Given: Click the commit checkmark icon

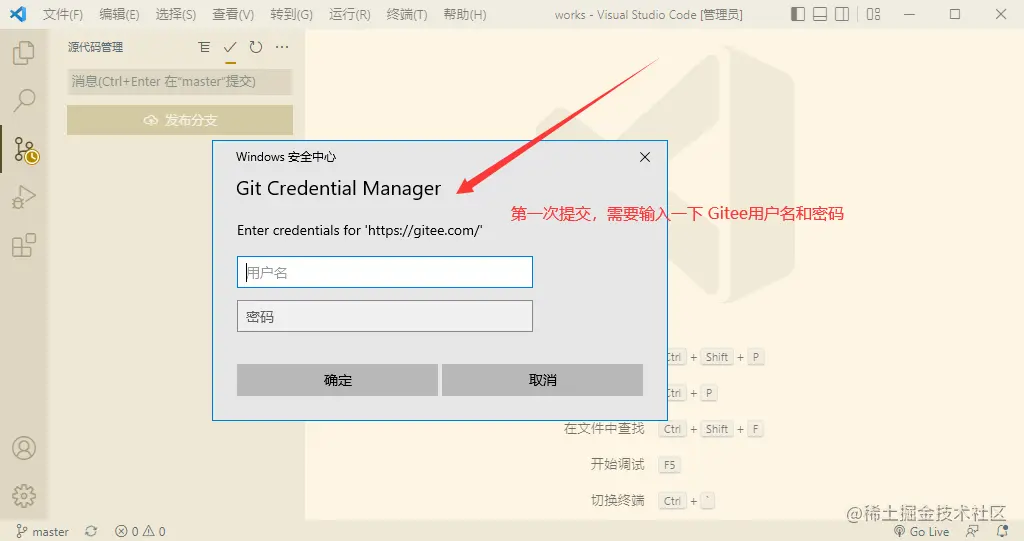Looking at the screenshot, I should click(x=230, y=47).
